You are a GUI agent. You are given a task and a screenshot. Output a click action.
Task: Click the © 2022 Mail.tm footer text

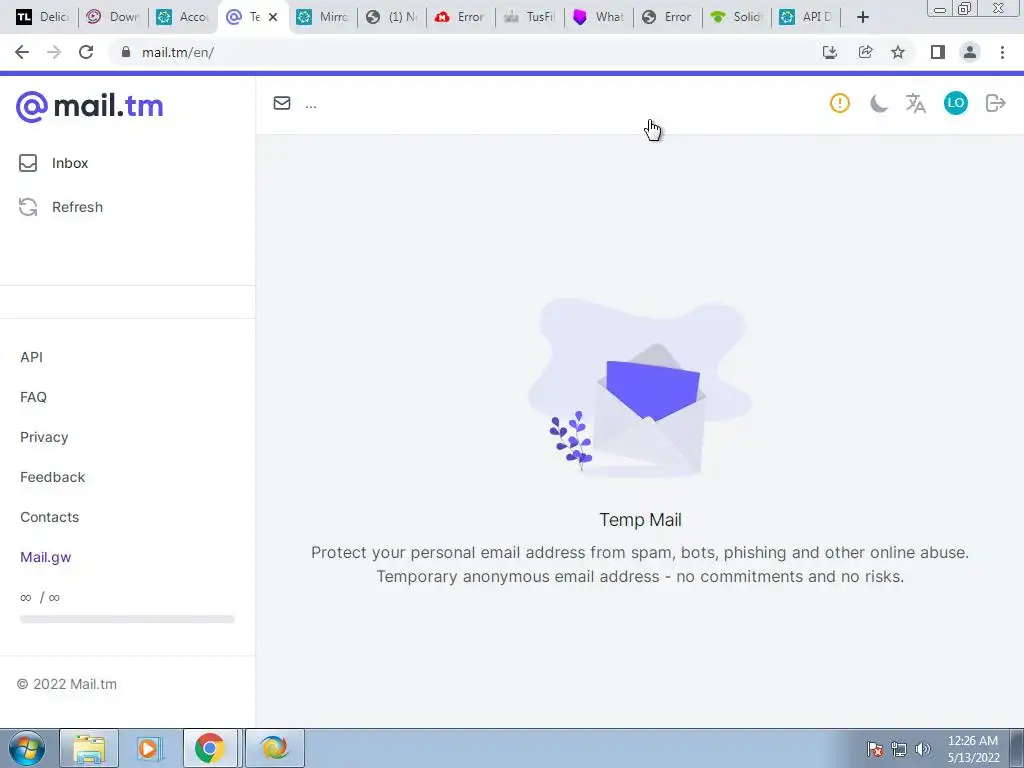coord(67,684)
